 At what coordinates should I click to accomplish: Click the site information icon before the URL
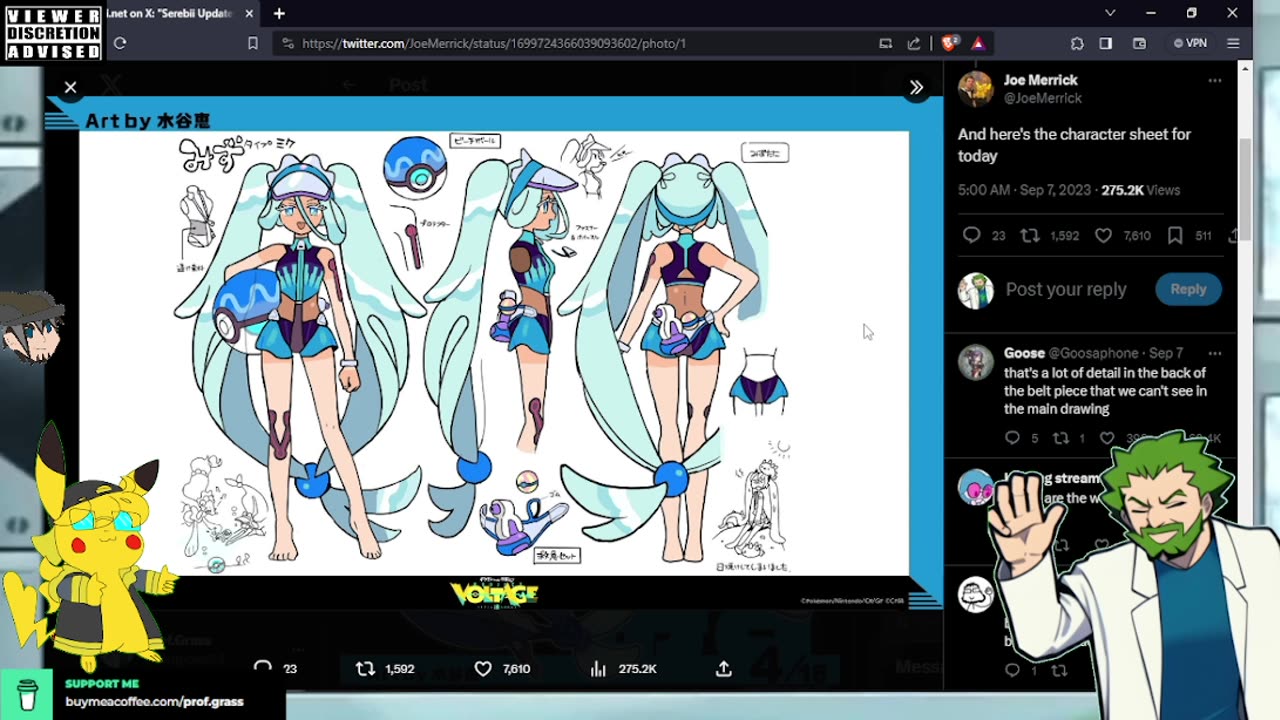coord(288,43)
